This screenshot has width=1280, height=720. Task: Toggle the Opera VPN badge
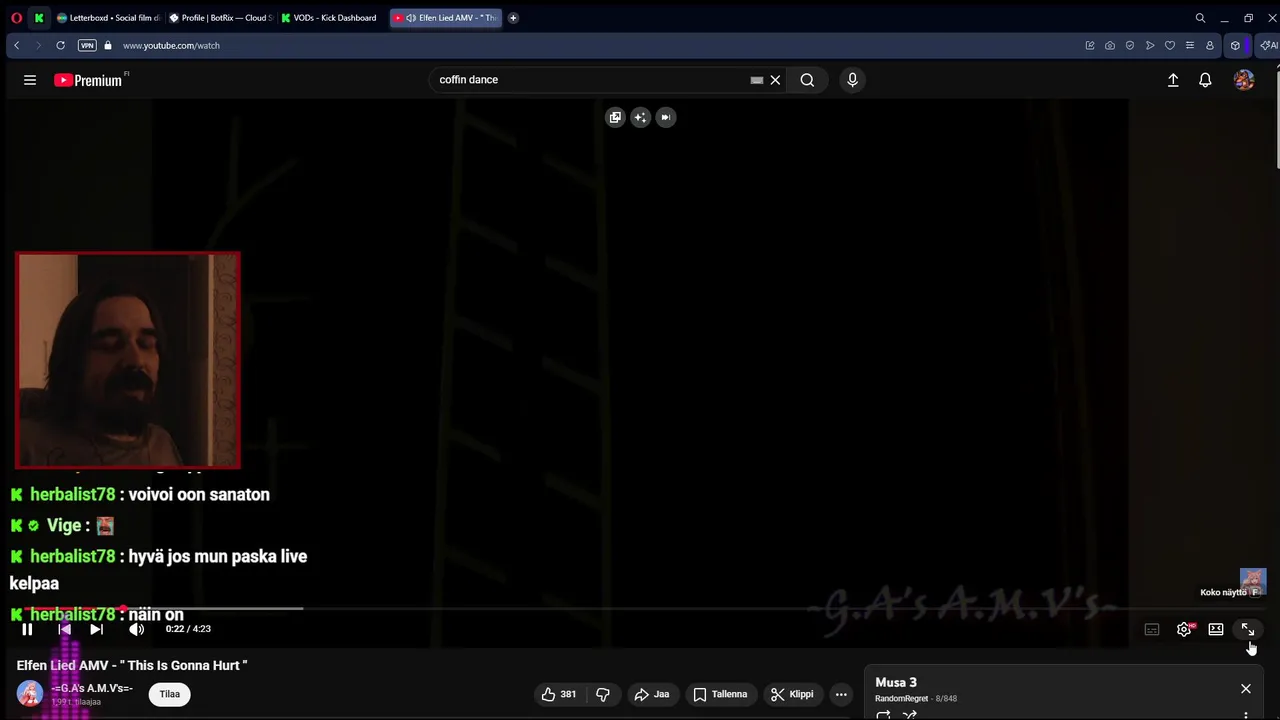(x=87, y=45)
